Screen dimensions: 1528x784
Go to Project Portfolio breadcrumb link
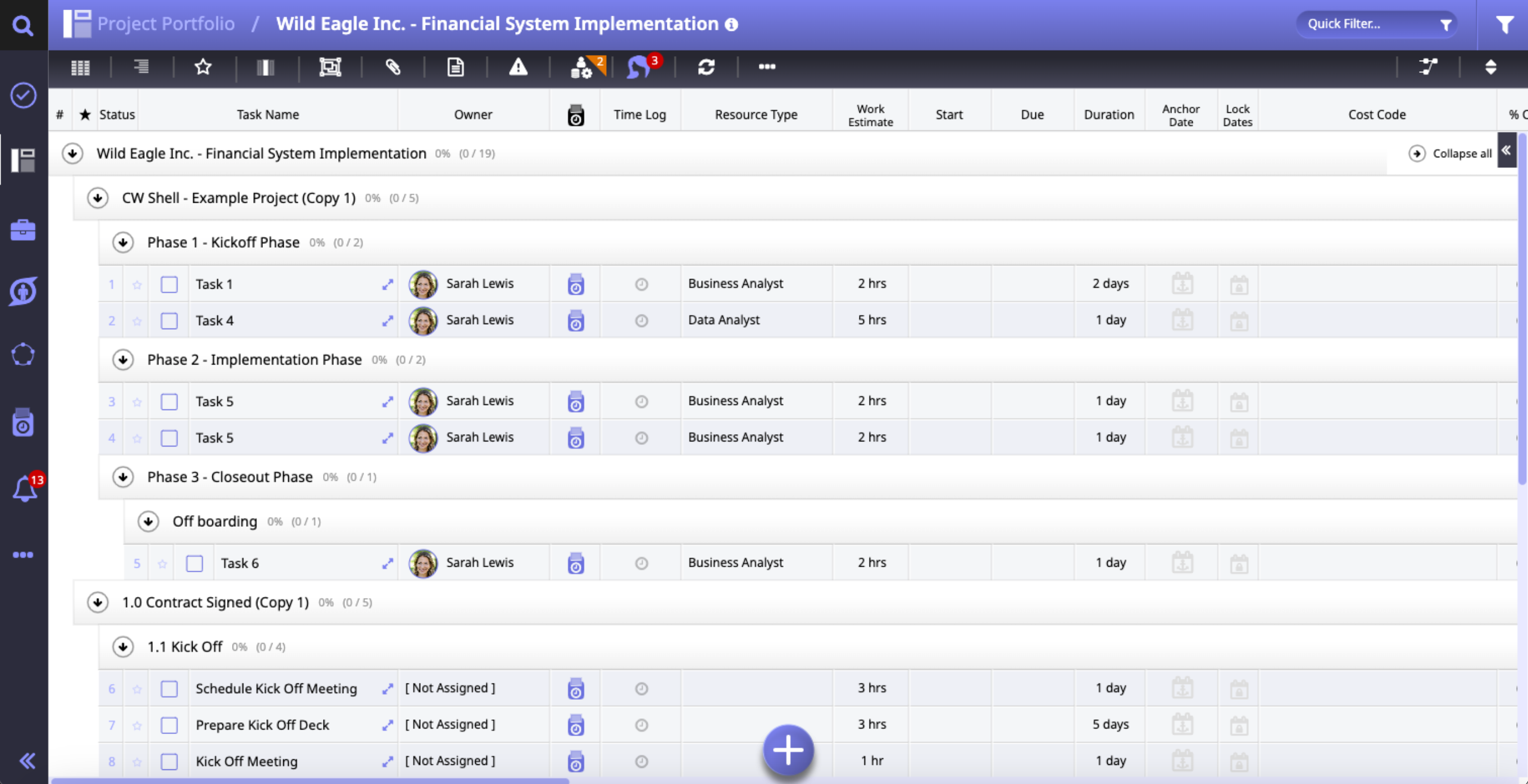click(166, 24)
